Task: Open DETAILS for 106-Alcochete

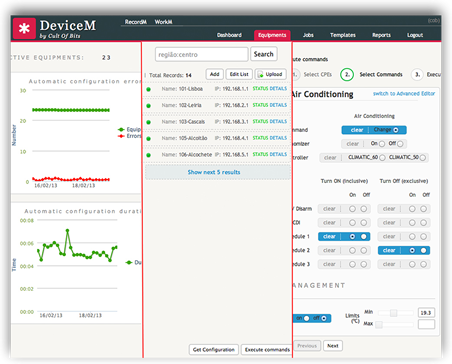Action: tap(278, 154)
